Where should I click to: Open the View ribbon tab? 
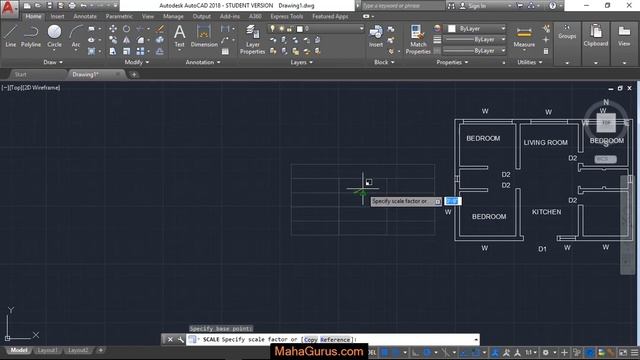148,16
